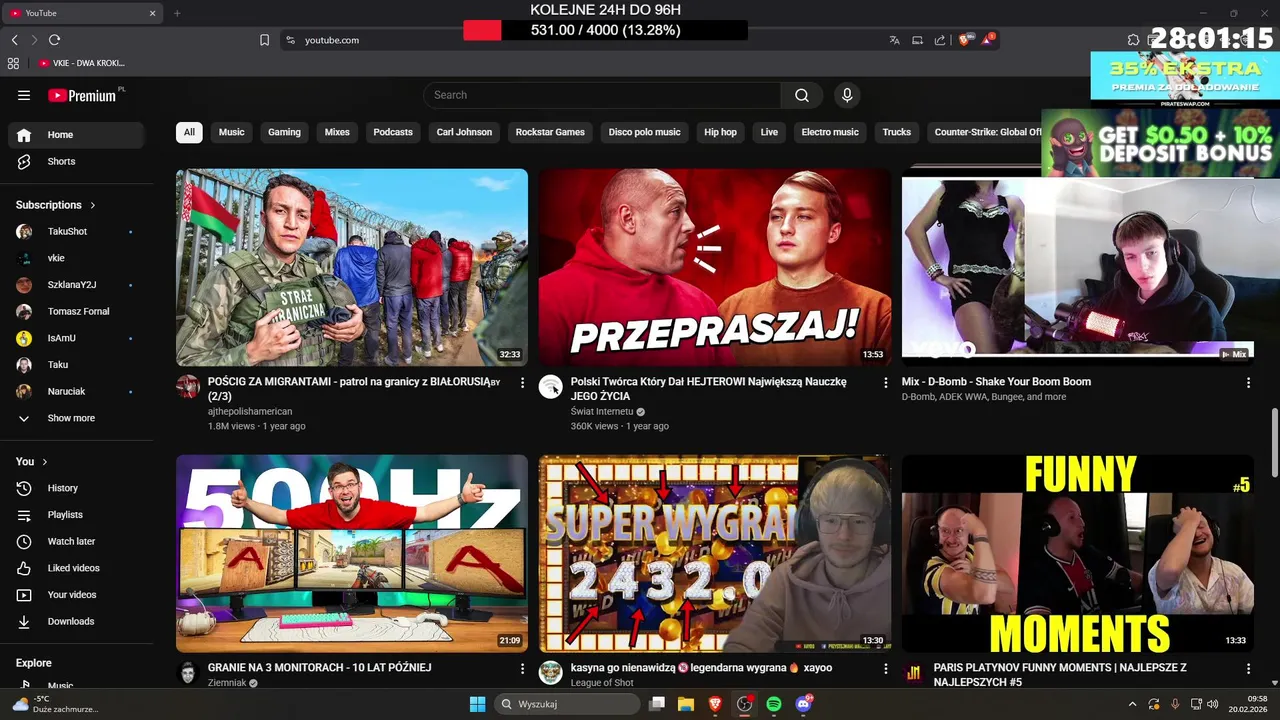
Task: Open Your videos in the sidebar
Action: pyautogui.click(x=76, y=594)
